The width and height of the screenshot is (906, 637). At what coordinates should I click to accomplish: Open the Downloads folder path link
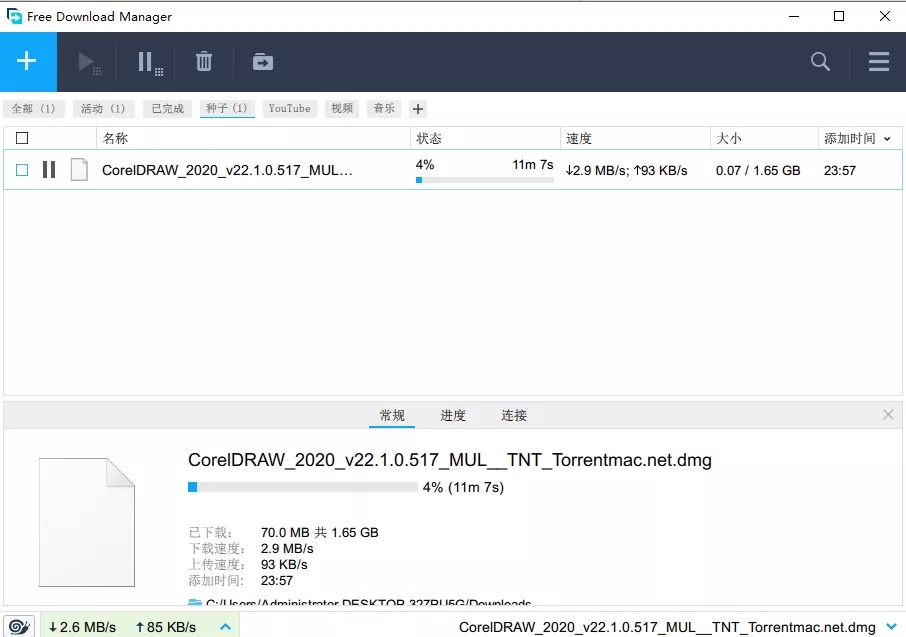368,602
